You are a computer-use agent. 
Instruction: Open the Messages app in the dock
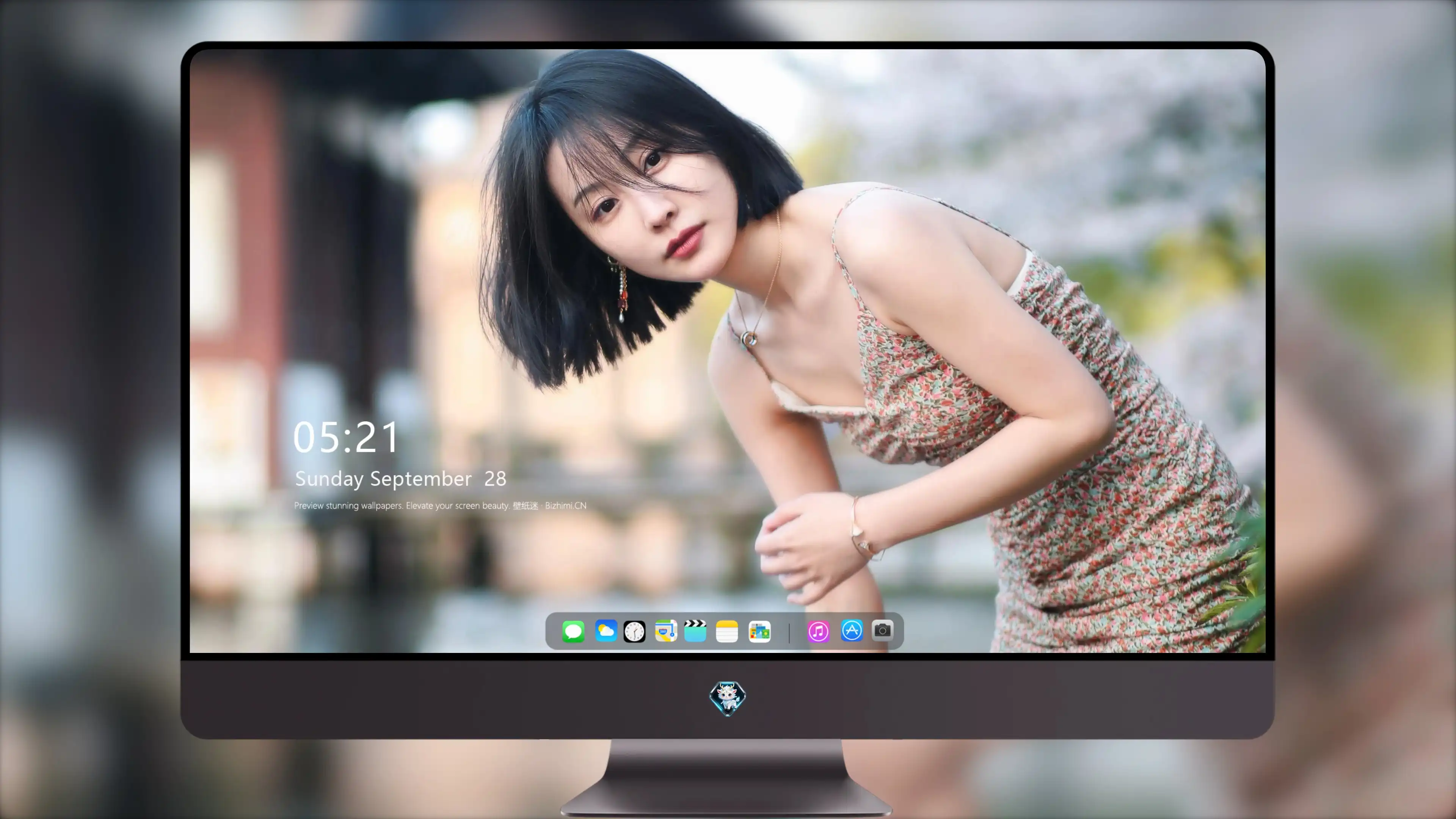573,631
